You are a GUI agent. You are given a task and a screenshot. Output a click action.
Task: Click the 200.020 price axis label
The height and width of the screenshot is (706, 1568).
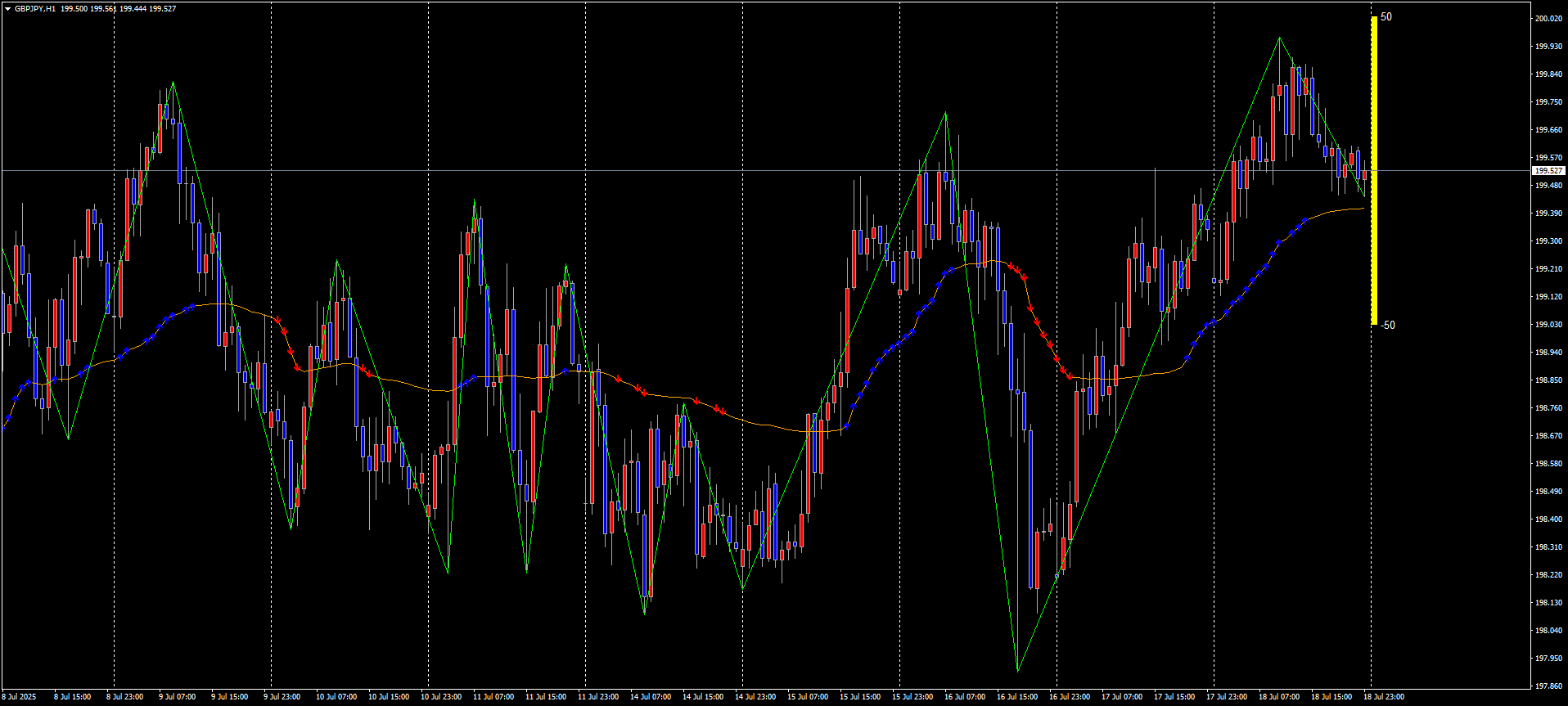tap(1548, 19)
